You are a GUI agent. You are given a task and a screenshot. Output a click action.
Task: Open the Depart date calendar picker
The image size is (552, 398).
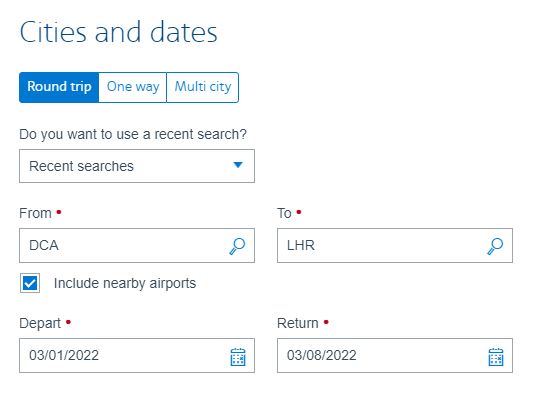coord(238,357)
